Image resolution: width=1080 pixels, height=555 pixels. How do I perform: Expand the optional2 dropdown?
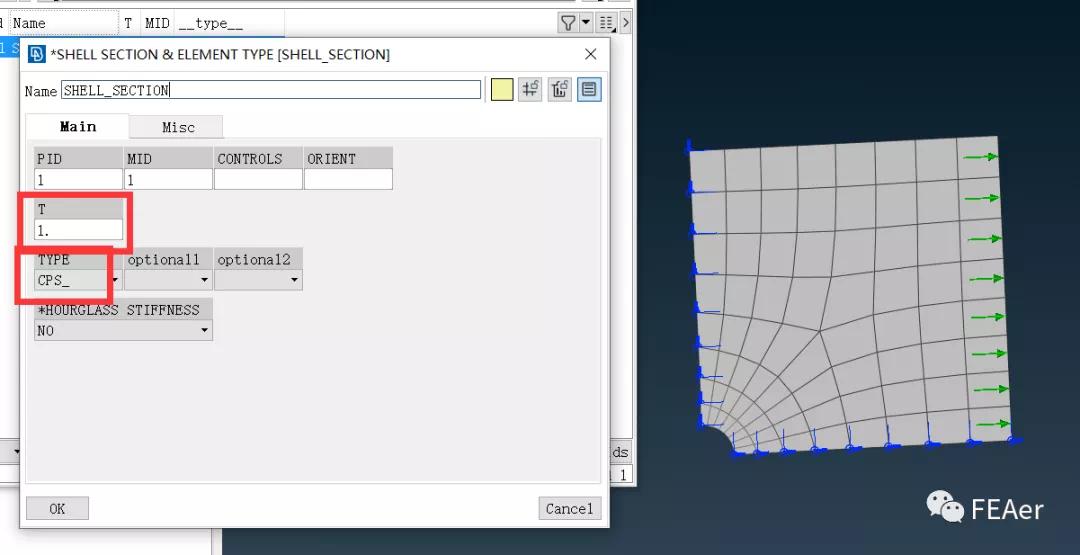(x=258, y=280)
